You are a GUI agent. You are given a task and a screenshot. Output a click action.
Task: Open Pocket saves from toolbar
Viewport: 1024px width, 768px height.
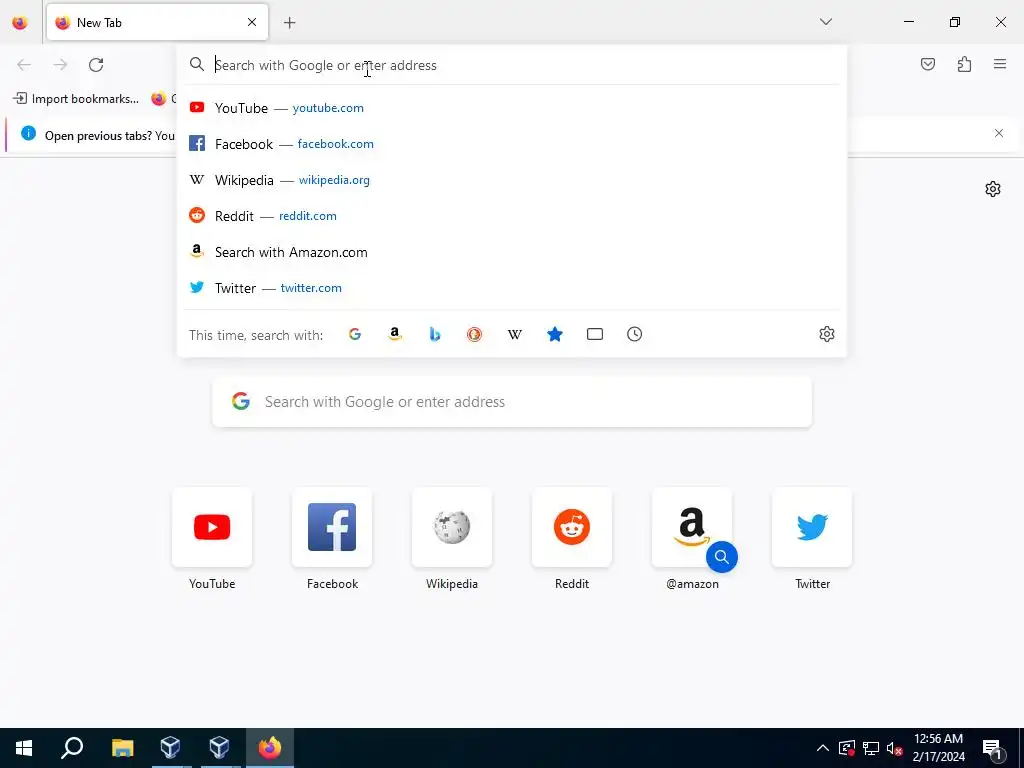(928, 64)
